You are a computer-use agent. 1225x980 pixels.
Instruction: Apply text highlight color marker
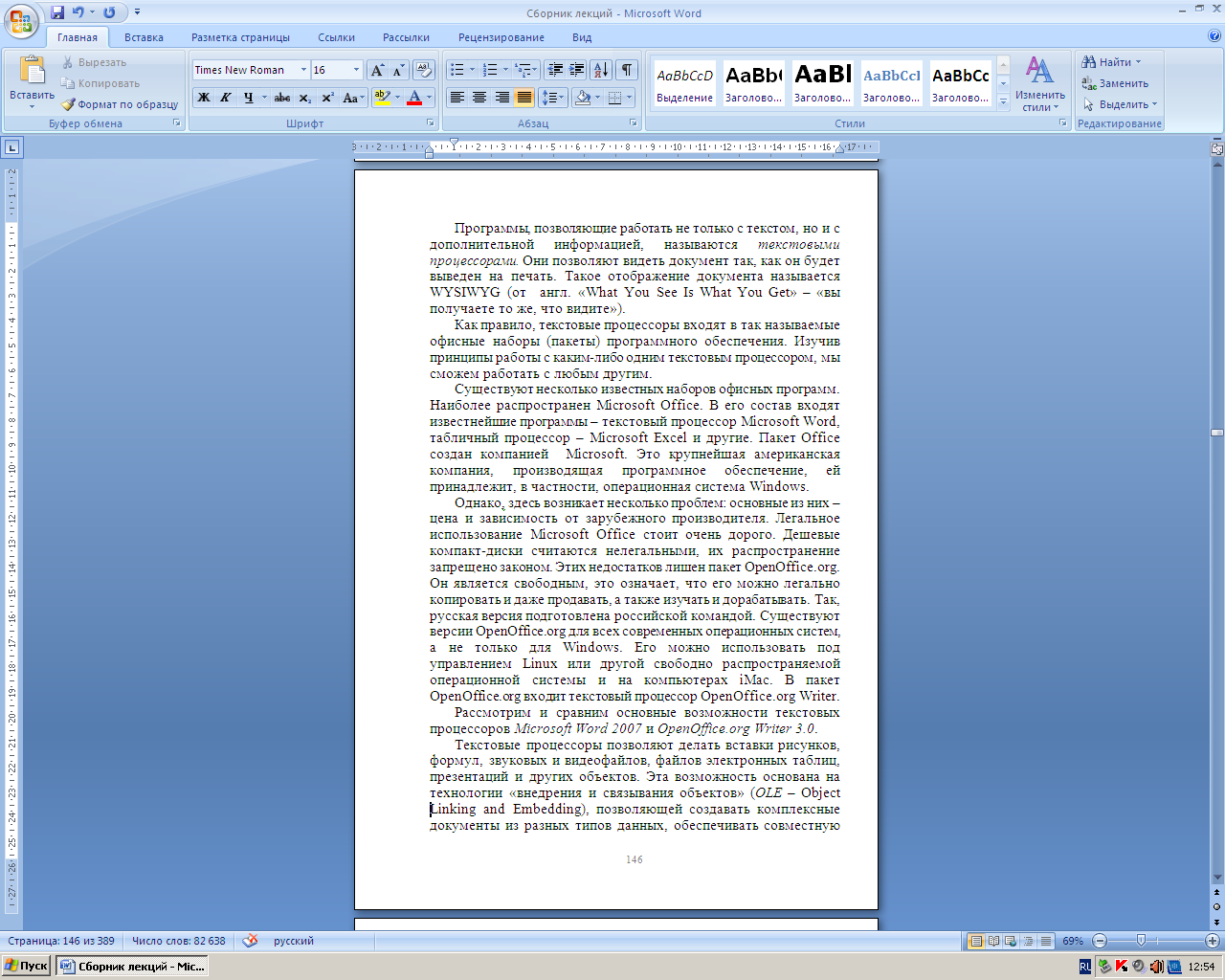(x=382, y=98)
